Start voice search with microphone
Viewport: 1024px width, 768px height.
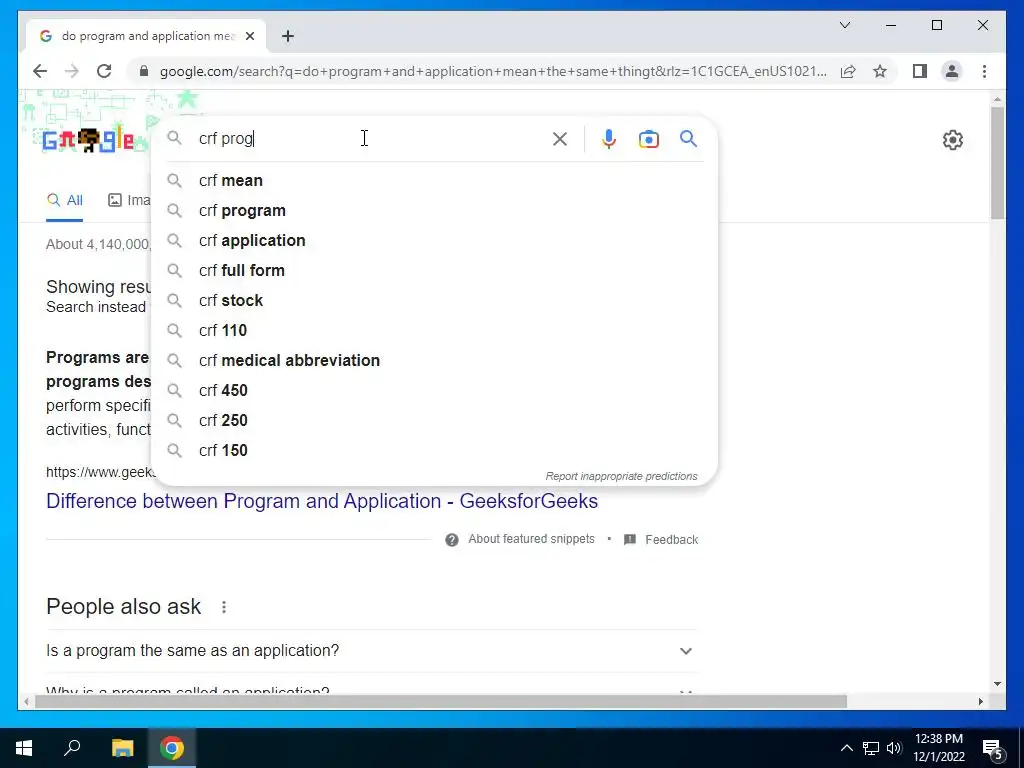(x=609, y=138)
